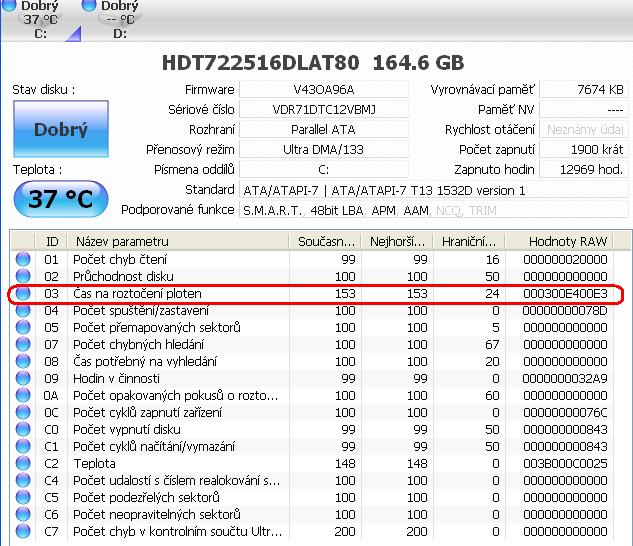Viewport: 633px width, 546px height.
Task: Click the serial number field VDR71DTC12VBMJ
Action: tap(324, 109)
